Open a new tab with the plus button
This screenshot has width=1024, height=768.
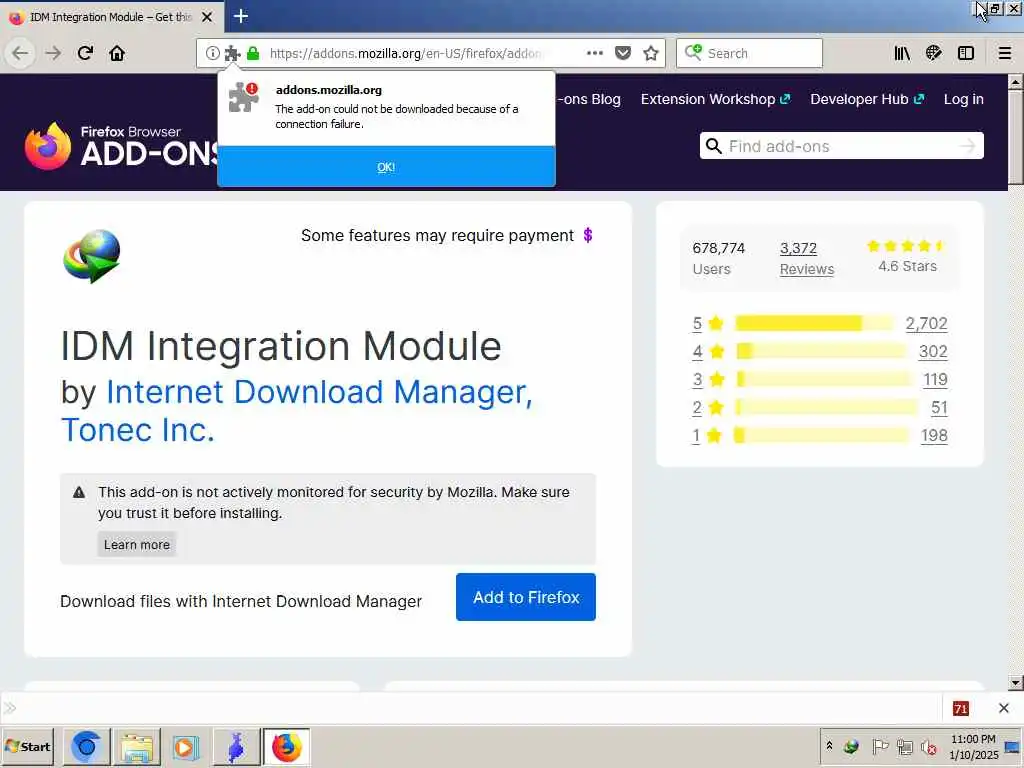[x=240, y=16]
